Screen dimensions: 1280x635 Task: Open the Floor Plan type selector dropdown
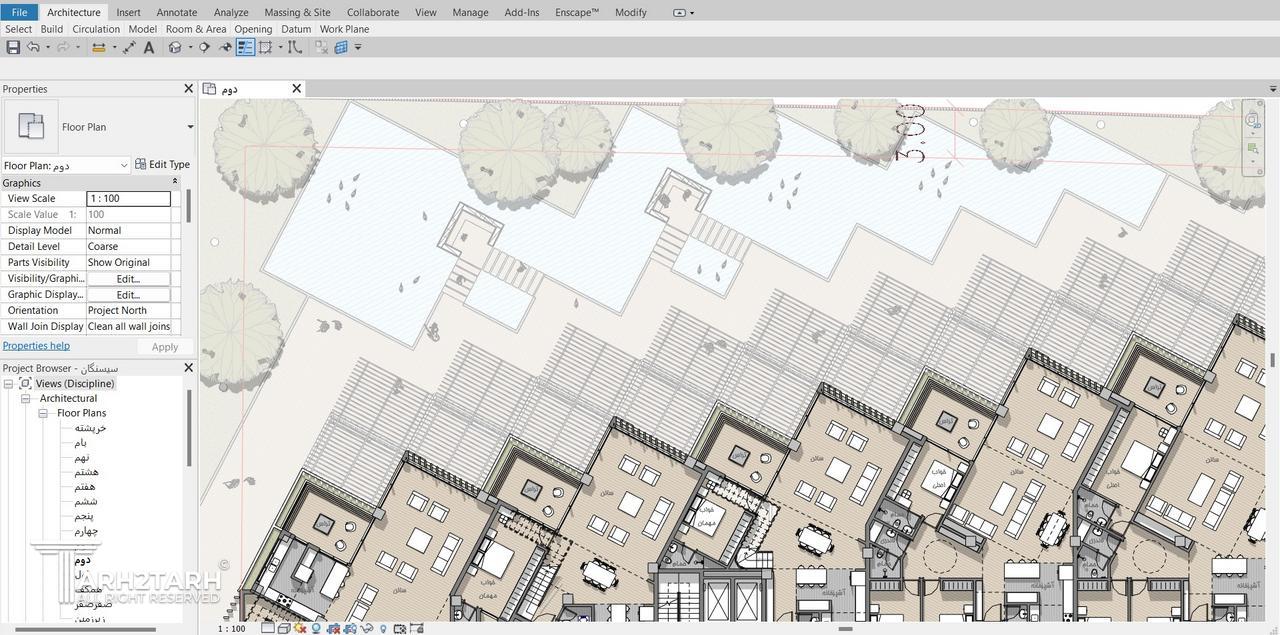coord(190,127)
